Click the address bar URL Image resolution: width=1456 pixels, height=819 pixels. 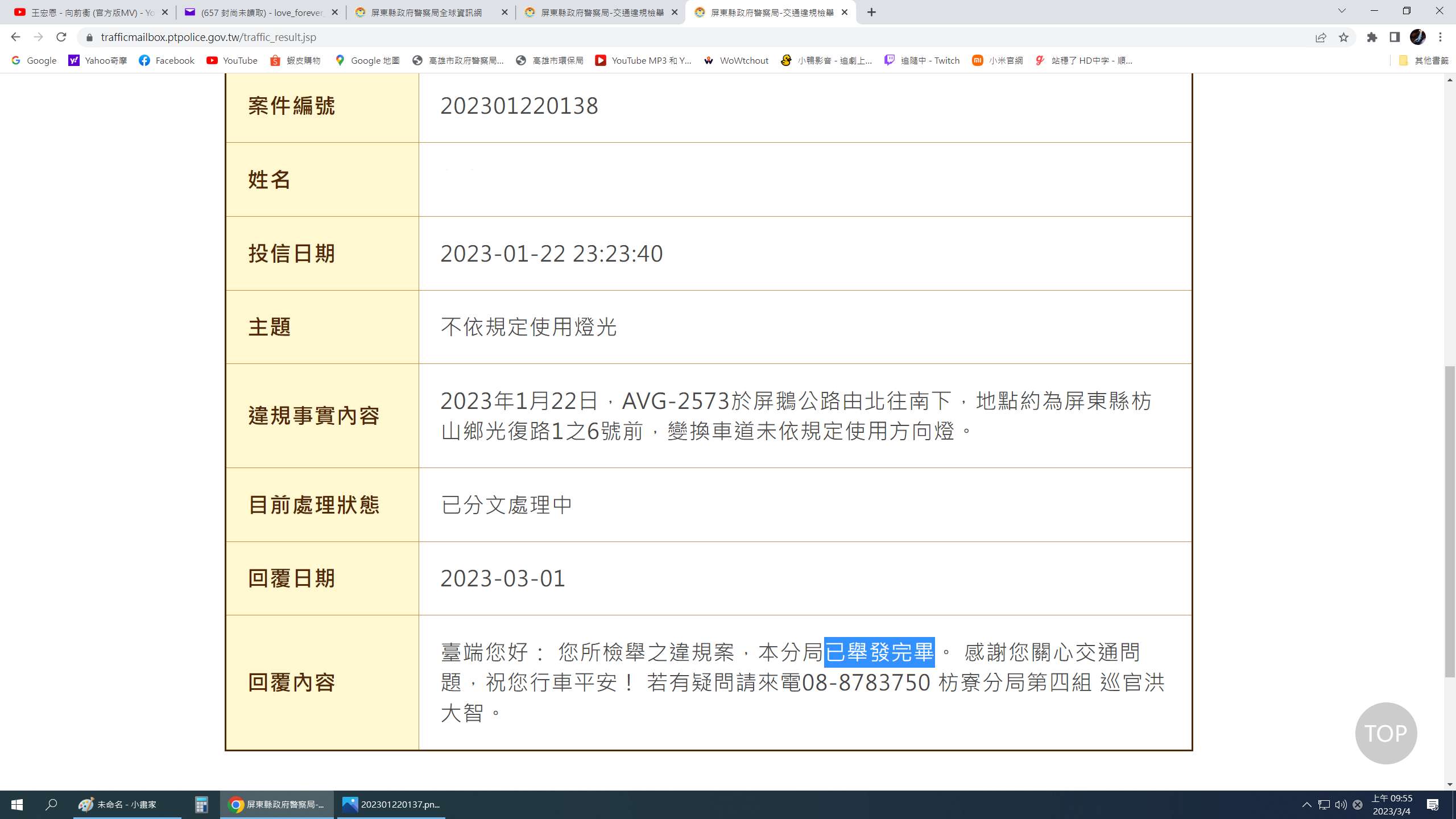(208, 37)
